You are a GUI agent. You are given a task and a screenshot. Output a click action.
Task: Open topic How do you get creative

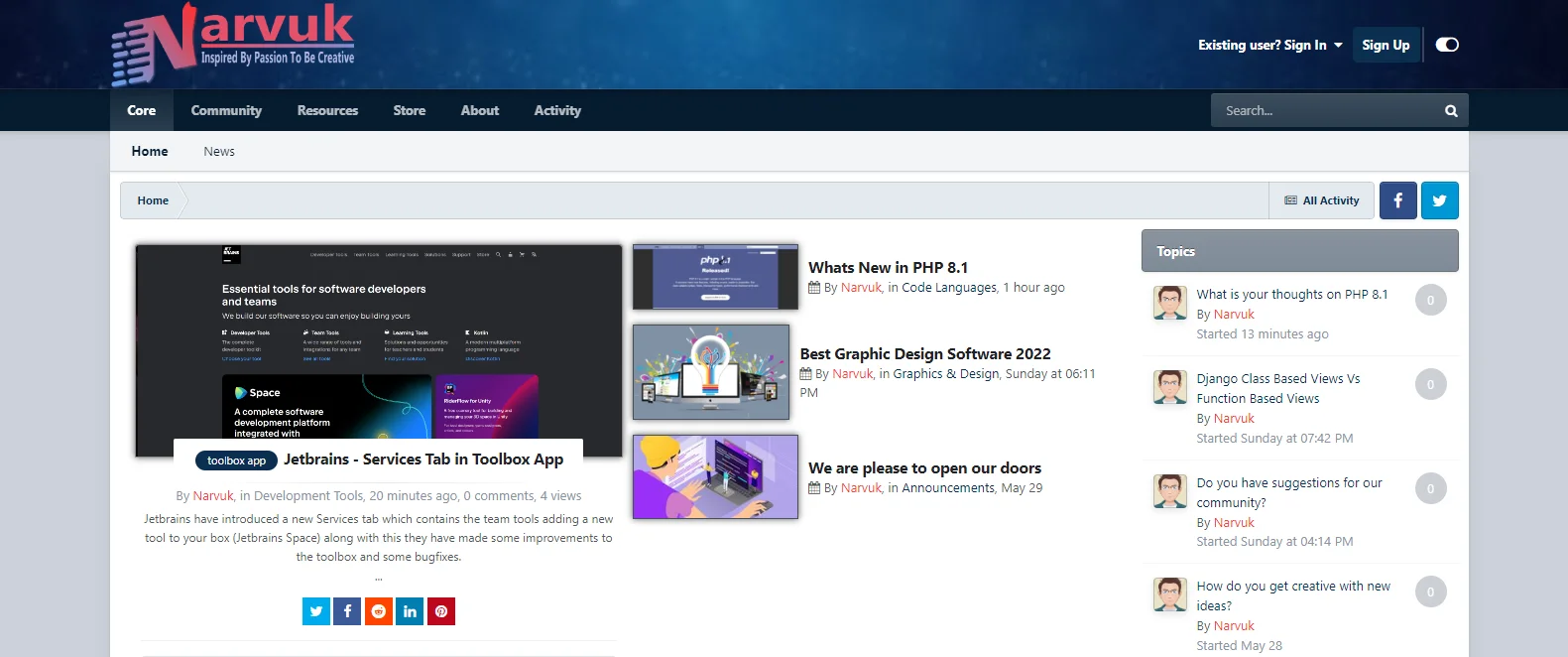1293,596
